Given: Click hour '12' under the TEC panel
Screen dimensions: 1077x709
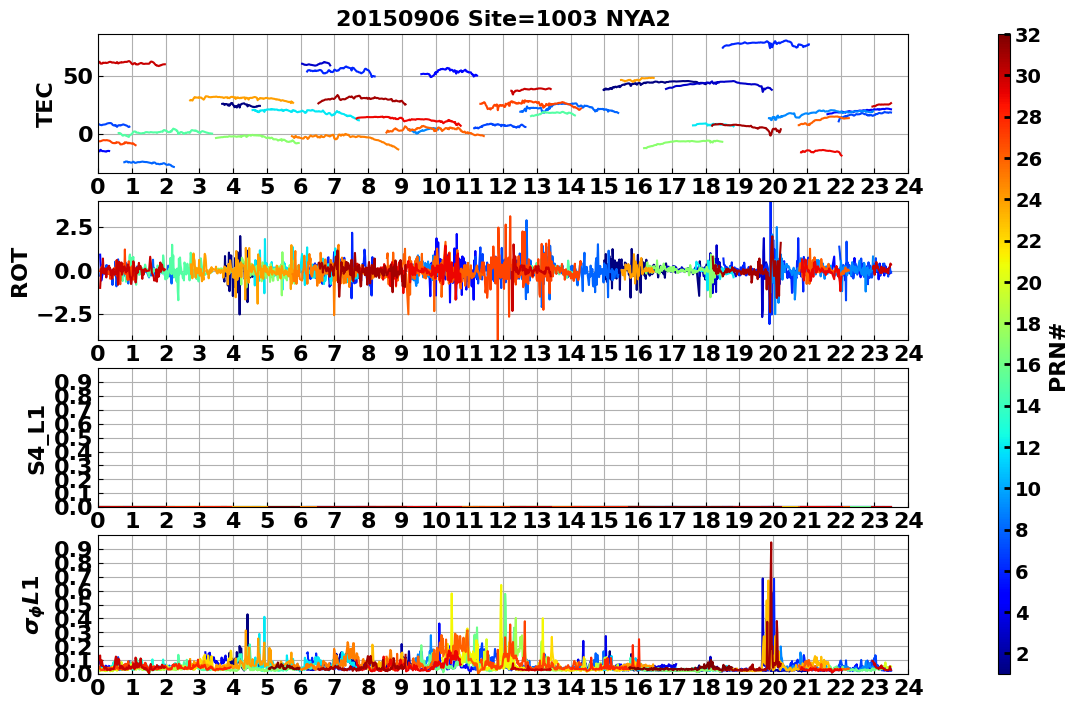Looking at the screenshot, I should pos(503,186).
